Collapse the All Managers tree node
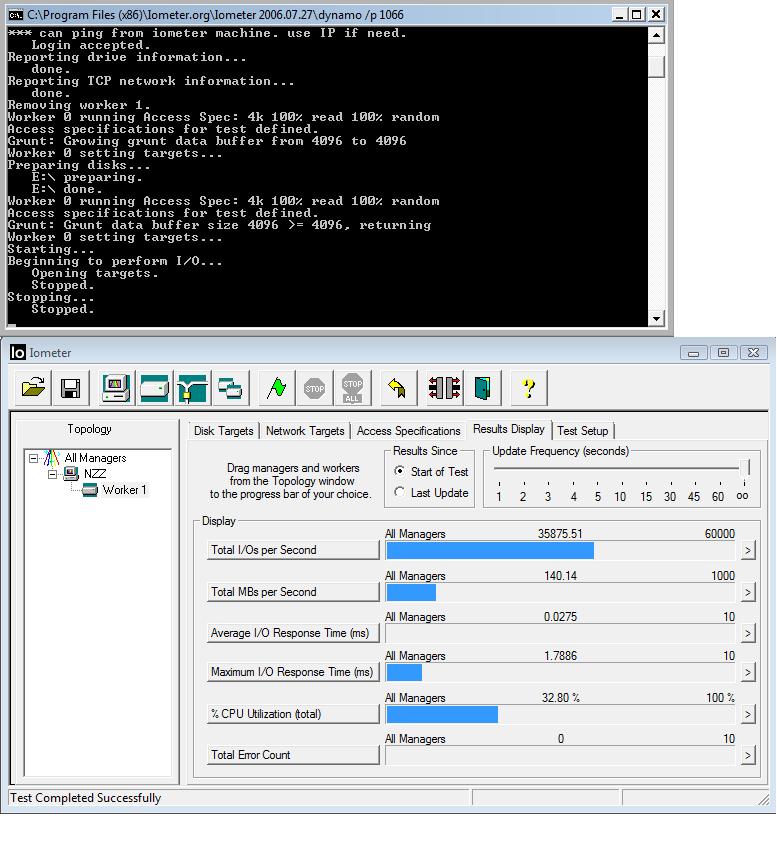 pyautogui.click(x=34, y=458)
